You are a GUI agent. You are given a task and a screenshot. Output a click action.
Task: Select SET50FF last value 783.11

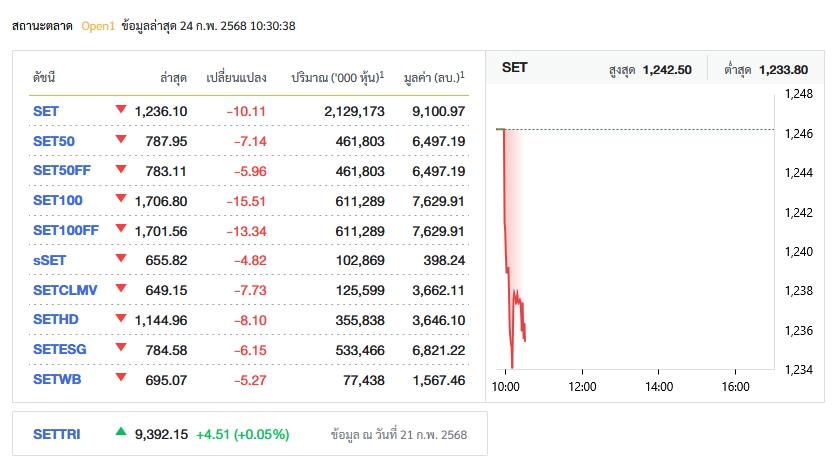point(166,171)
